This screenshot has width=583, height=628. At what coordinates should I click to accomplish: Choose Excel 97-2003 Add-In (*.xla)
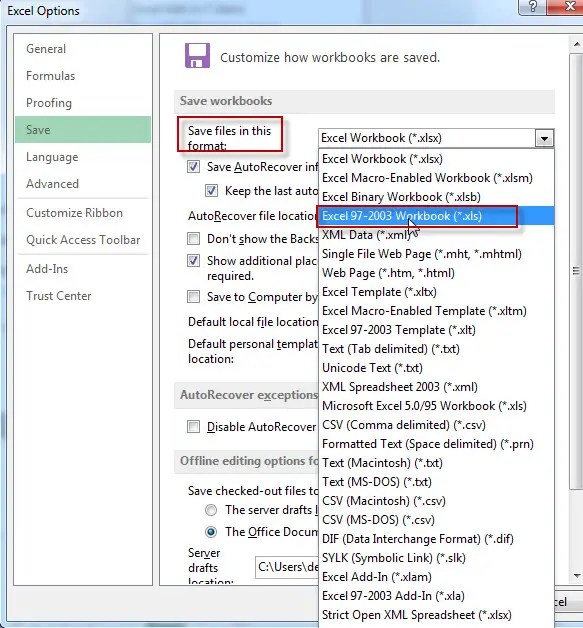pos(436,596)
